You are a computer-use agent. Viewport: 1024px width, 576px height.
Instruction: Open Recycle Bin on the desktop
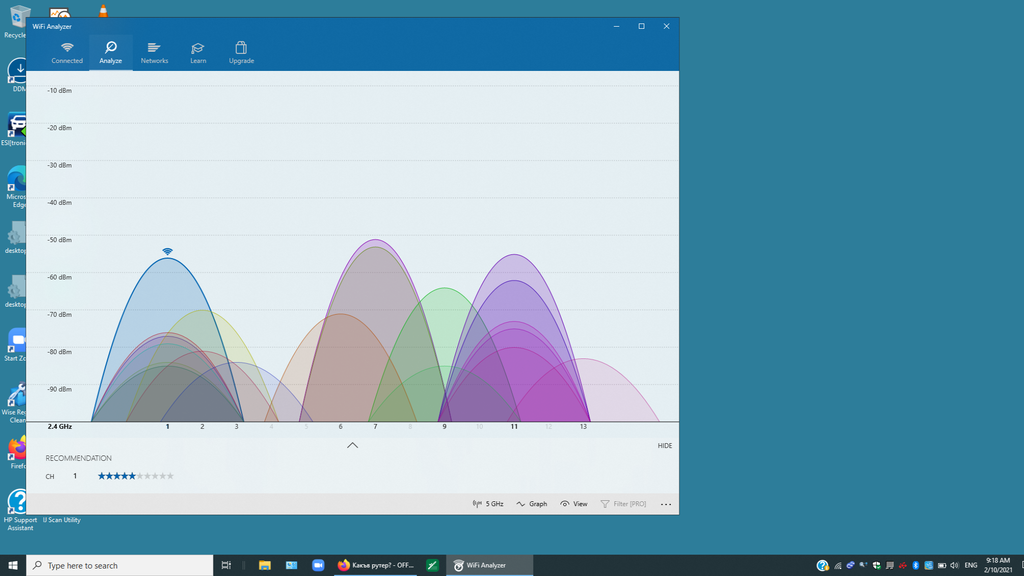tap(18, 20)
